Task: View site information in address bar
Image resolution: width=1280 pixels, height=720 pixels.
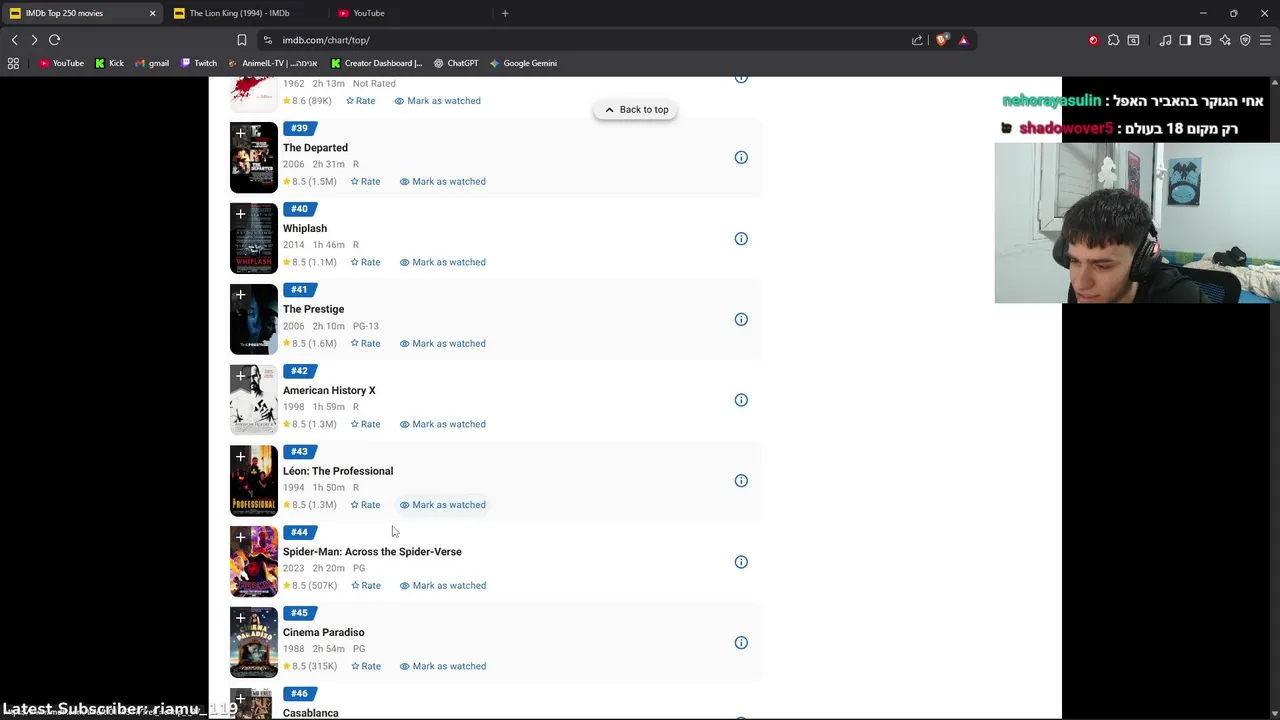Action: click(267, 40)
